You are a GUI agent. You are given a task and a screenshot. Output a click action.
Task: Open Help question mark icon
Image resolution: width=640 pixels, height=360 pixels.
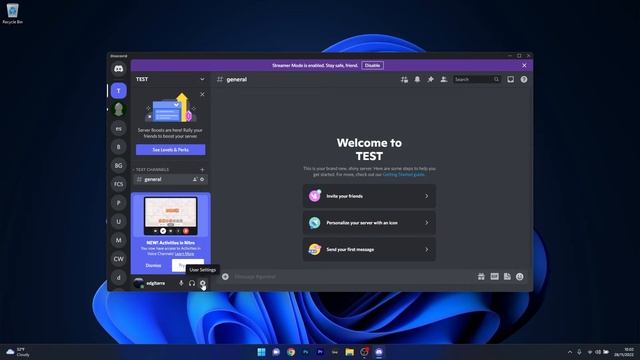point(524,80)
